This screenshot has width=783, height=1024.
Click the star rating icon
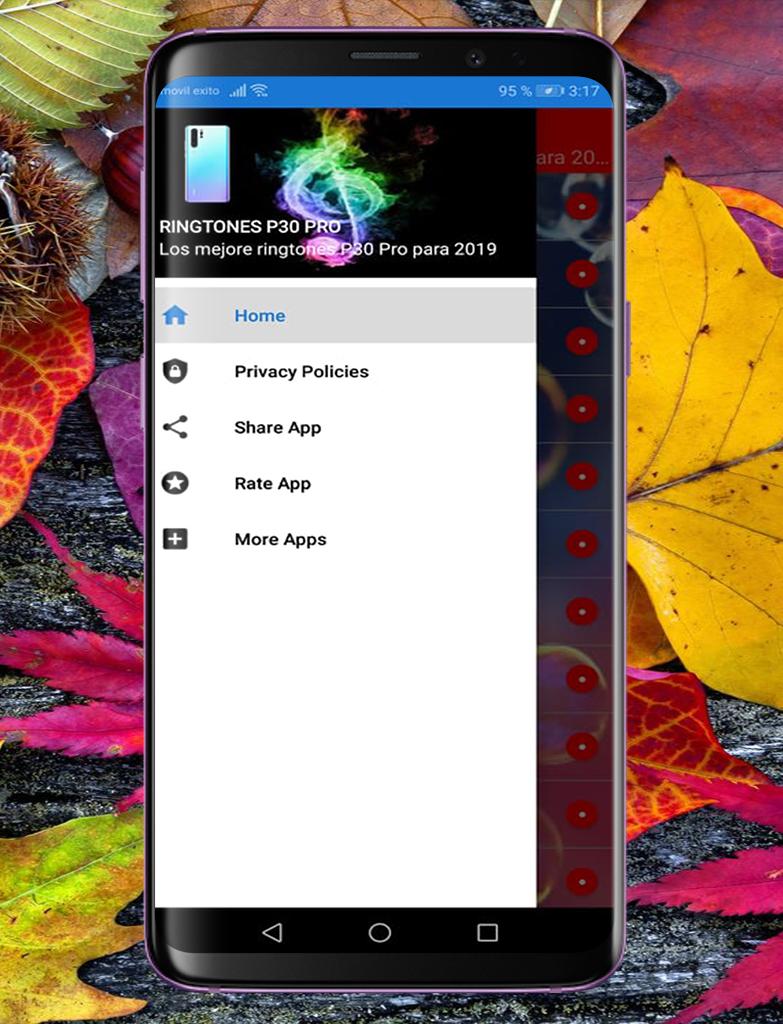(175, 483)
